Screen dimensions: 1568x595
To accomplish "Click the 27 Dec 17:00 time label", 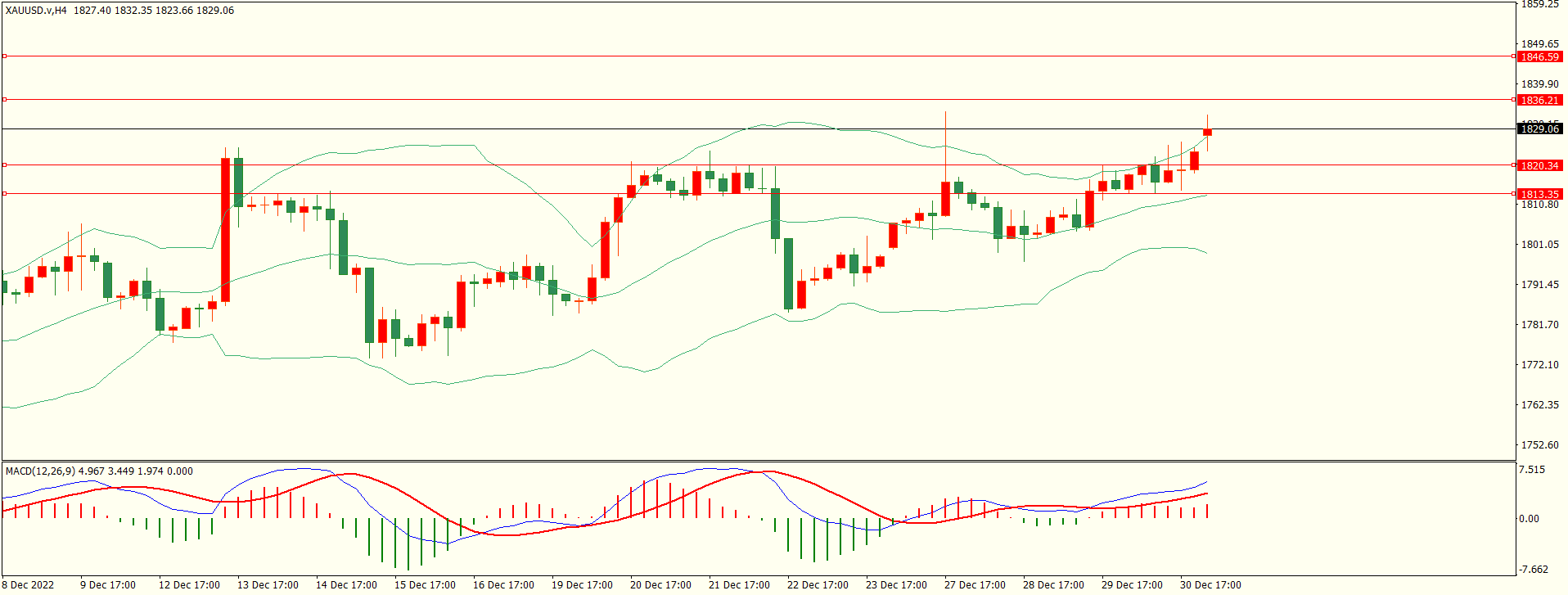I will pyautogui.click(x=975, y=585).
